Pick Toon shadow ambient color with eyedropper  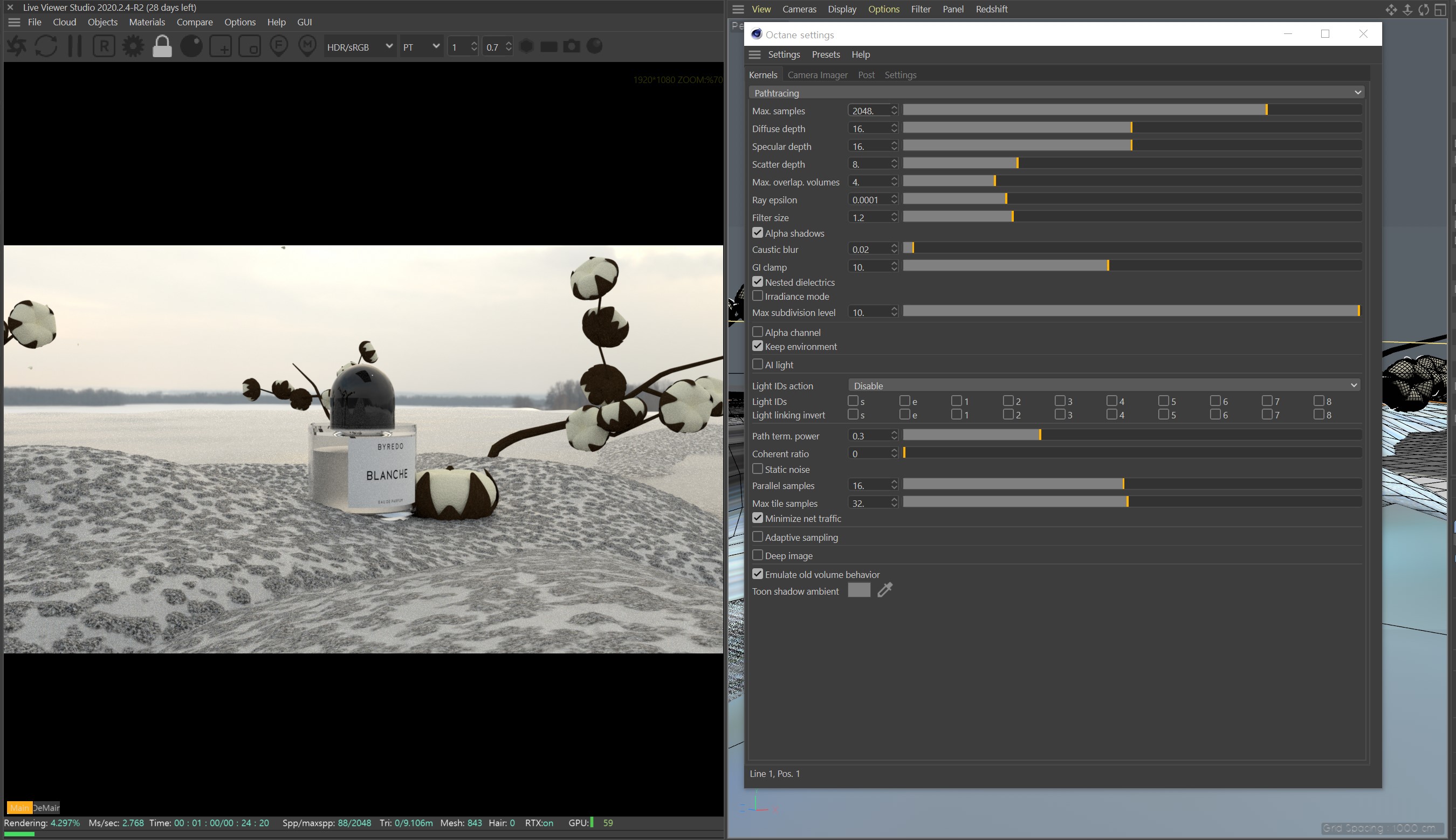tap(885, 590)
